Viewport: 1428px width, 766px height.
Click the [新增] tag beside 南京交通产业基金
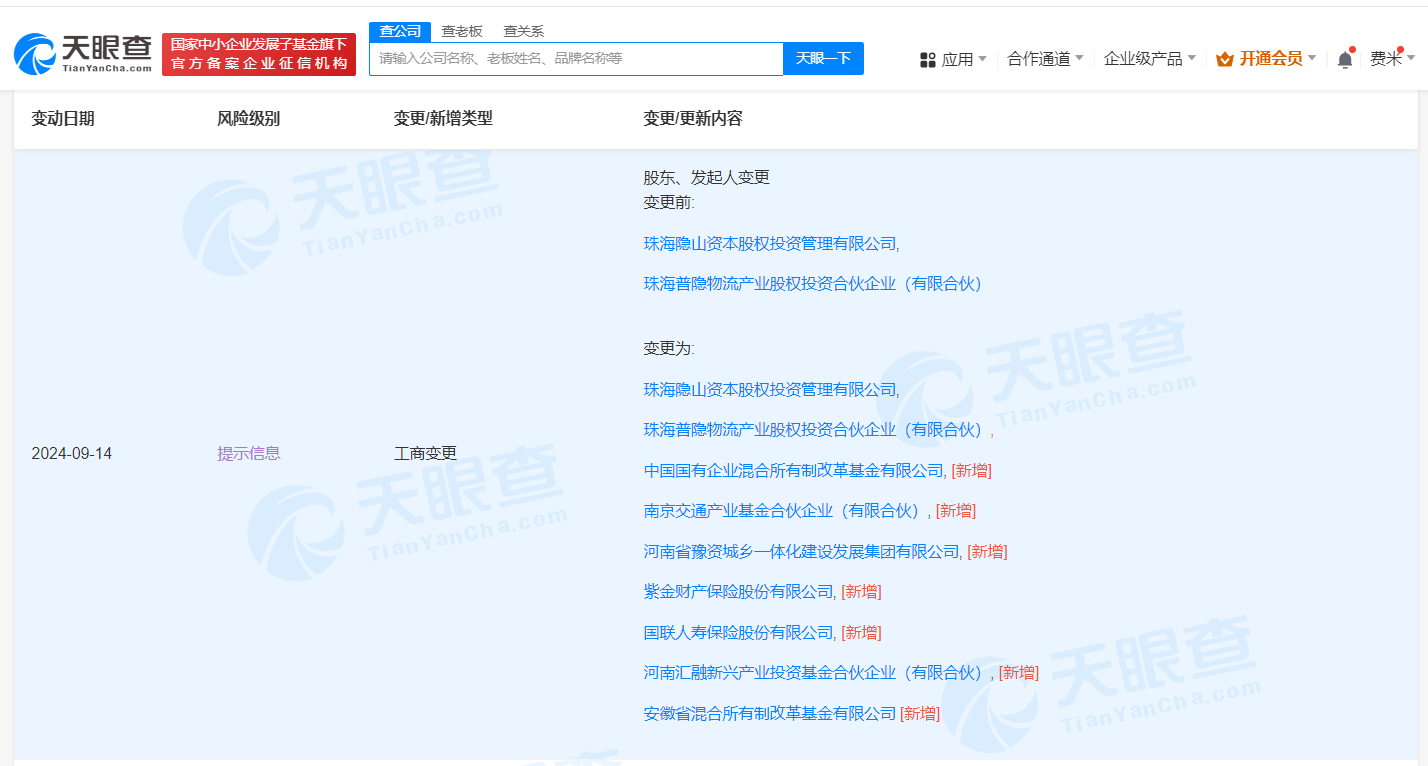[956, 511]
